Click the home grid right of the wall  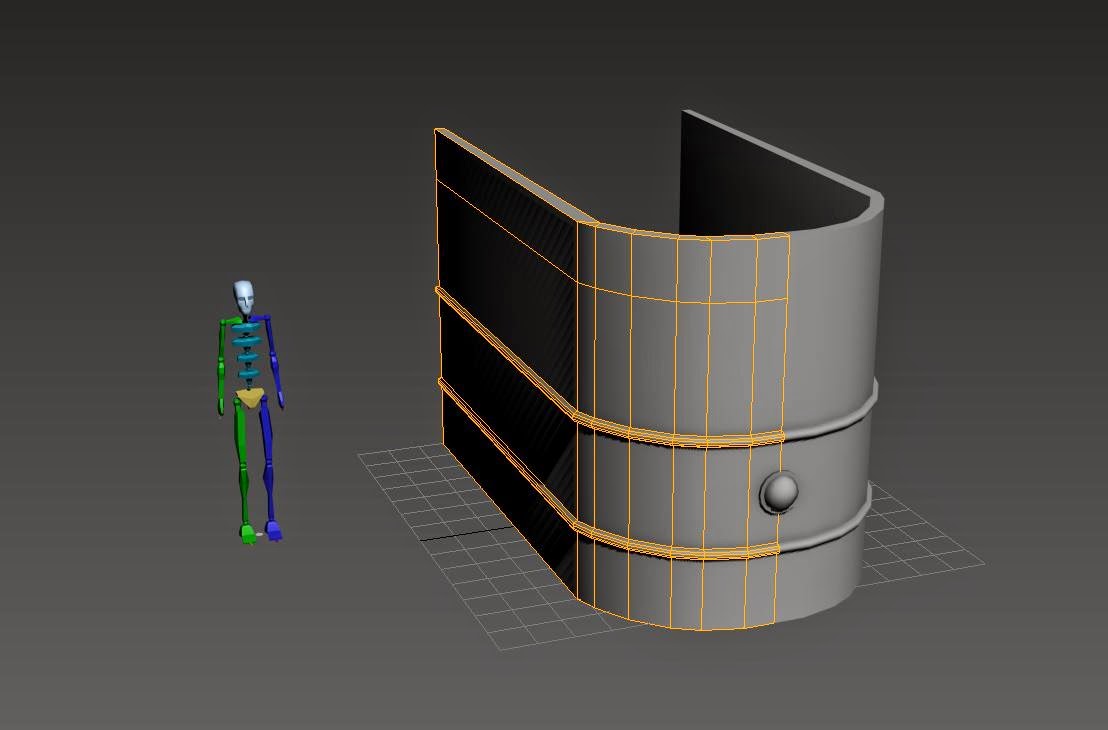(x=919, y=537)
